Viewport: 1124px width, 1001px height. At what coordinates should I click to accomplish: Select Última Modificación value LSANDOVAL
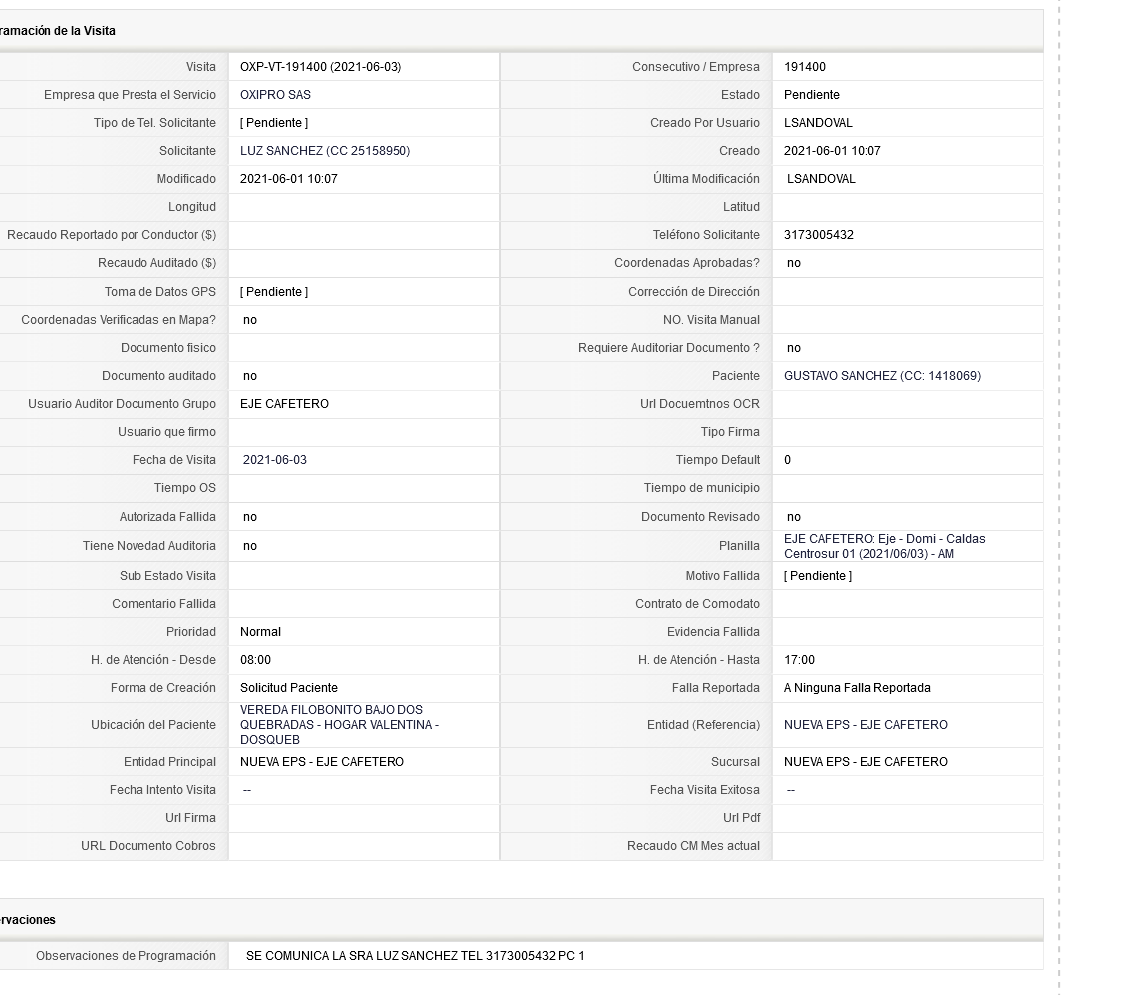(x=821, y=179)
